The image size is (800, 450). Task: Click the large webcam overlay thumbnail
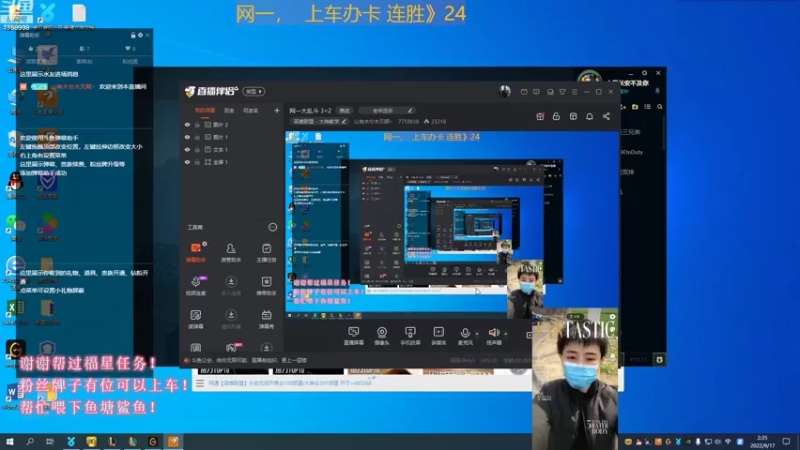575,379
